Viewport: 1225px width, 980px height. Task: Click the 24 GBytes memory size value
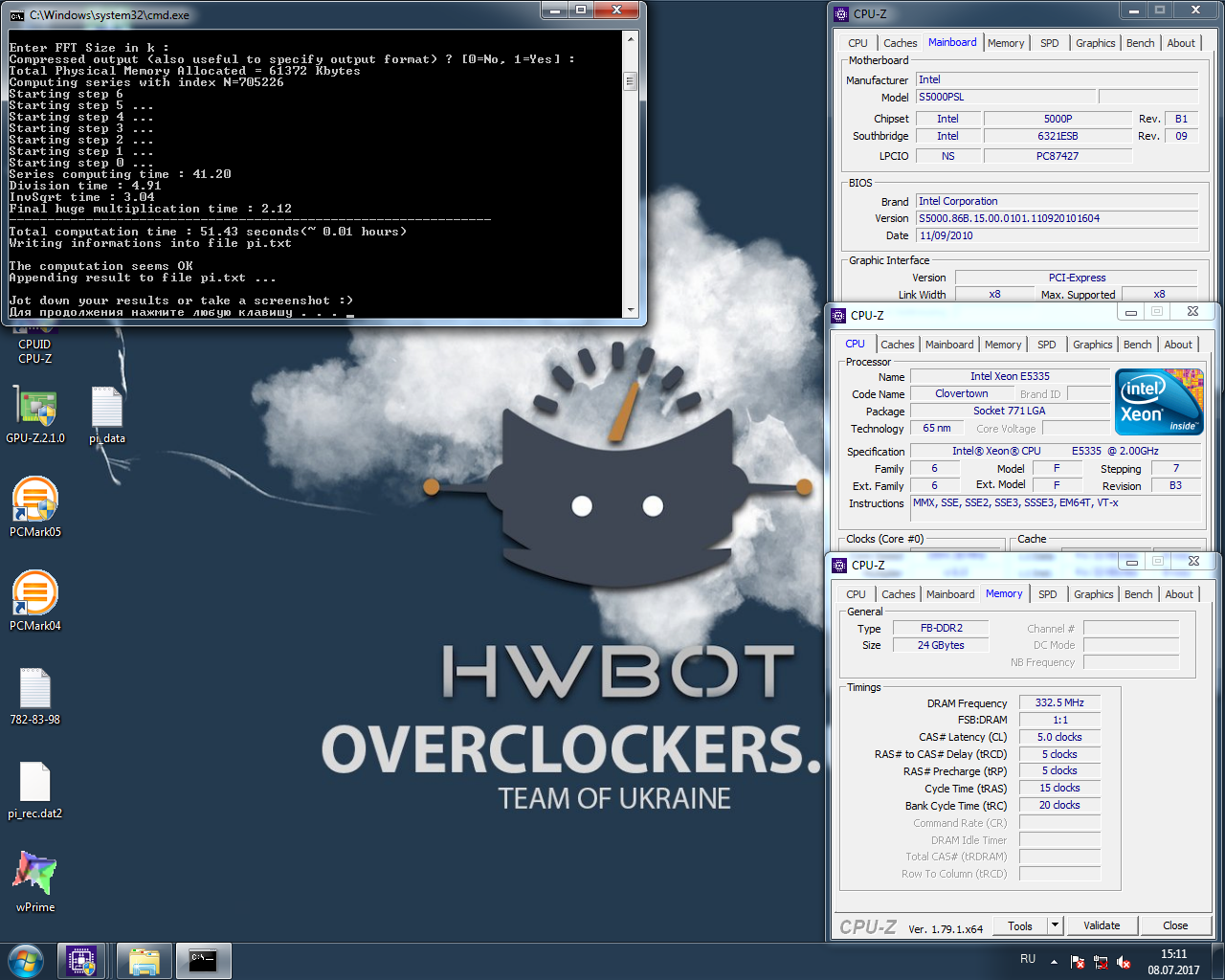click(941, 645)
